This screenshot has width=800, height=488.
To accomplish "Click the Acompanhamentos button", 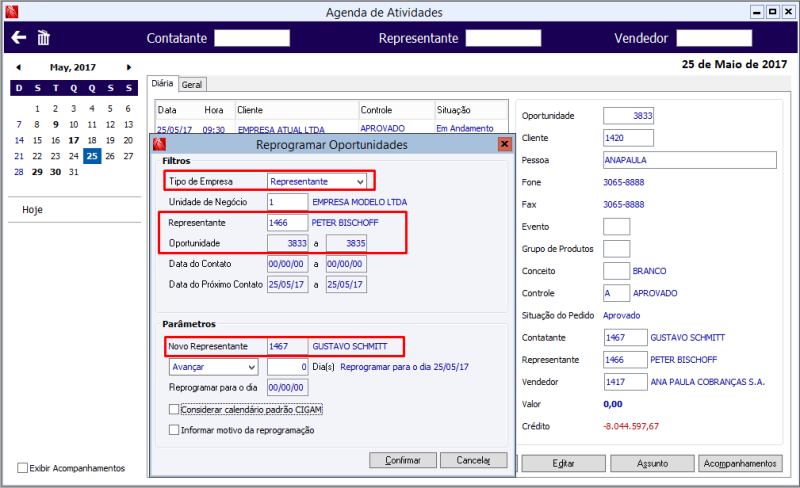I will click(x=740, y=463).
